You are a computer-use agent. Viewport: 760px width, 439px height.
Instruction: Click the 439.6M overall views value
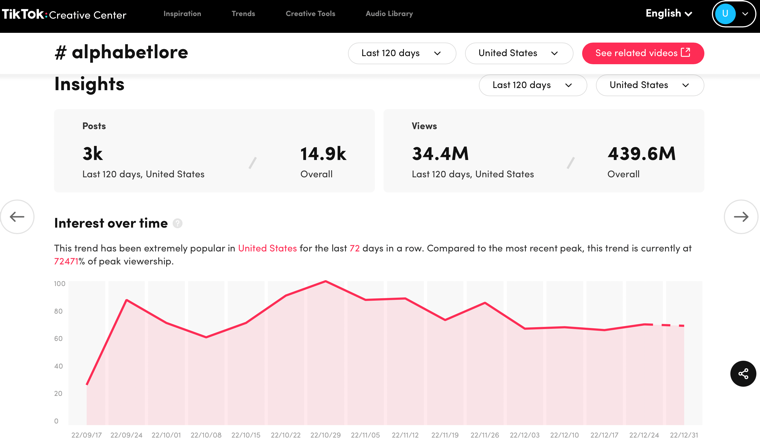click(x=641, y=154)
